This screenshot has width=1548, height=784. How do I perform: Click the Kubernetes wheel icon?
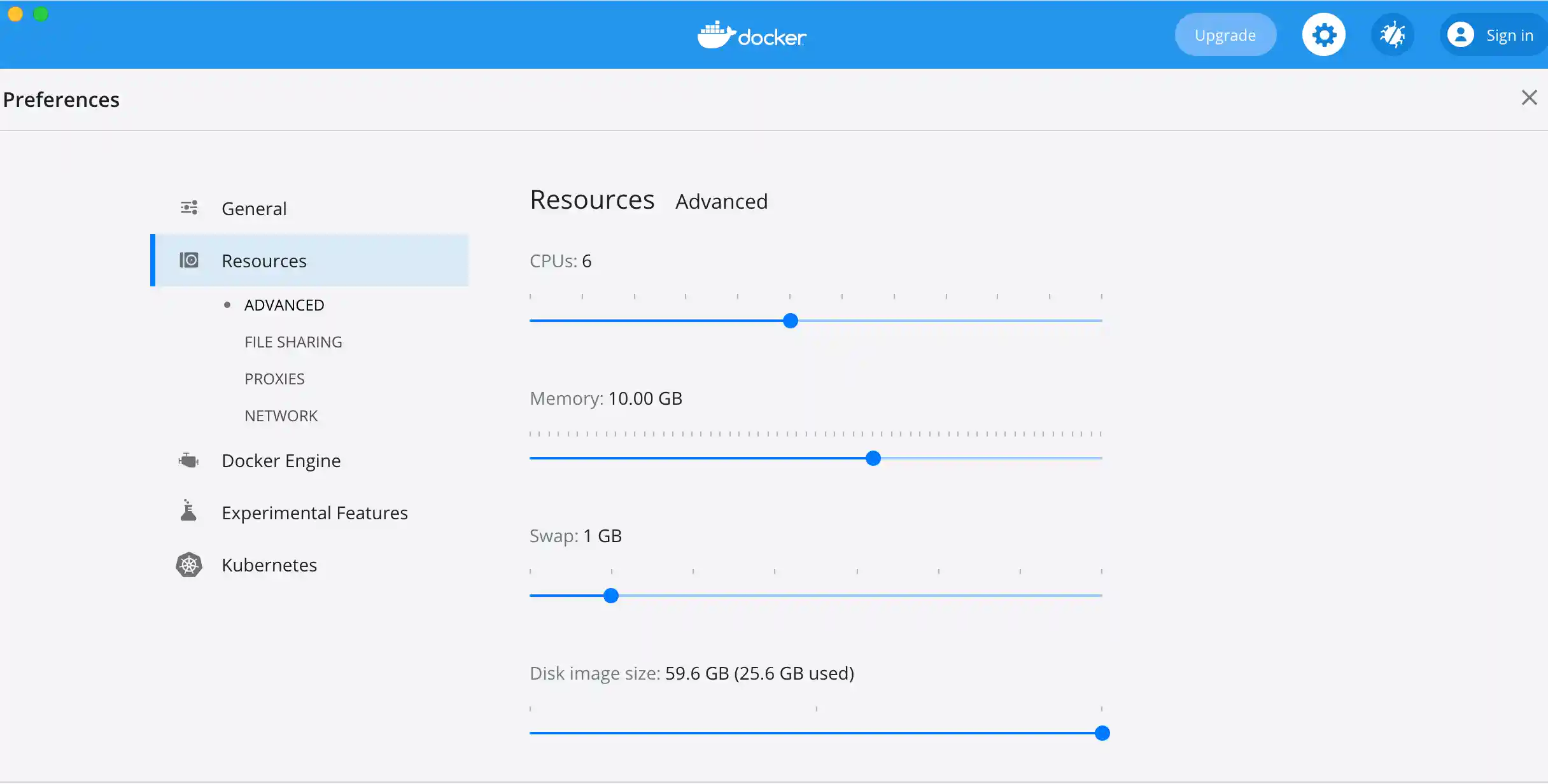(189, 565)
